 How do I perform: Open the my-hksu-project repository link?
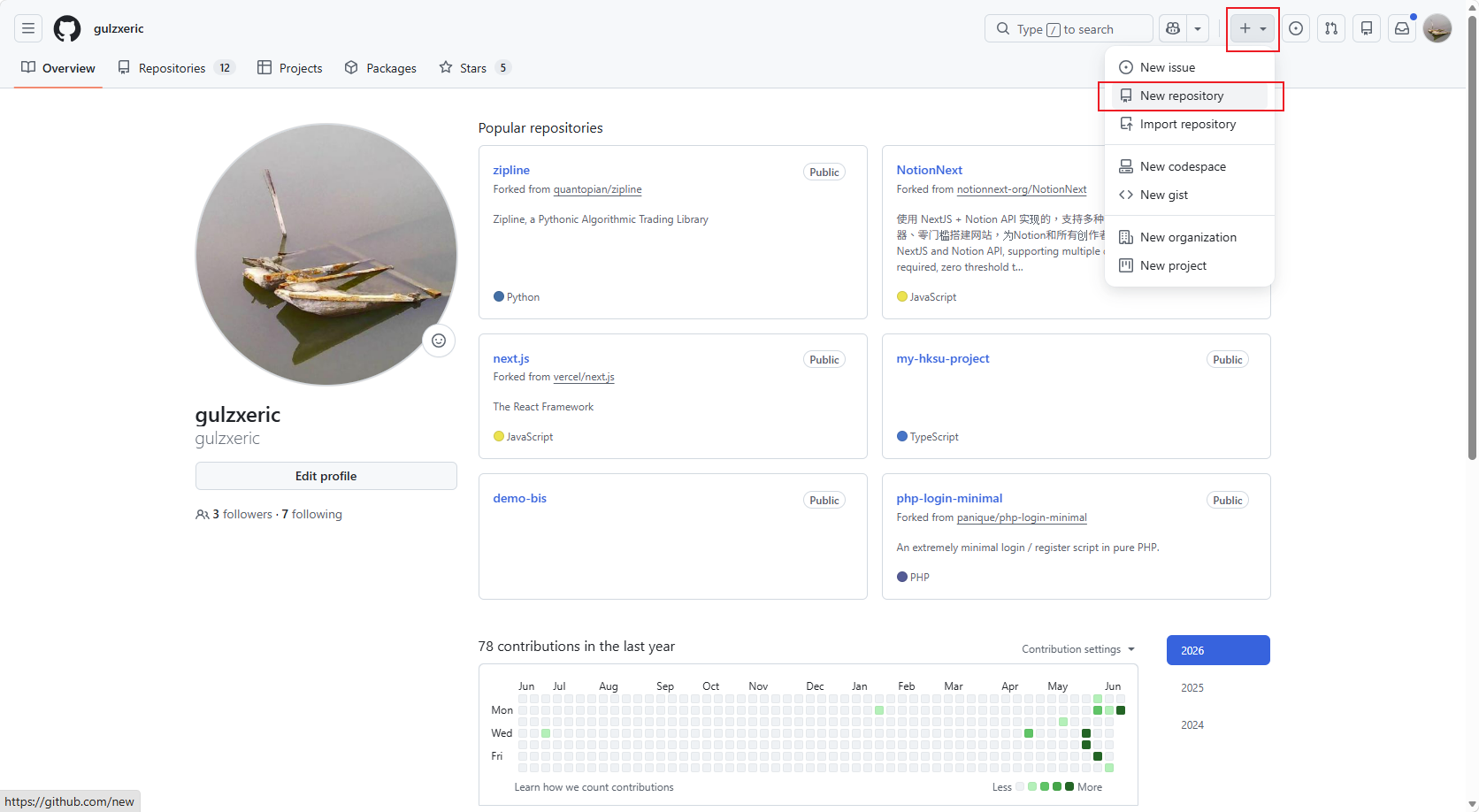click(x=943, y=358)
